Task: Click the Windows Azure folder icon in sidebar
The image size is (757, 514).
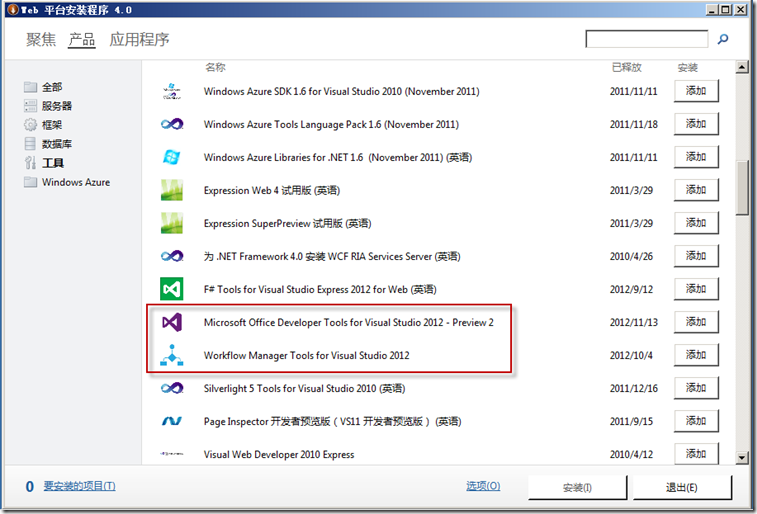Action: (30, 182)
